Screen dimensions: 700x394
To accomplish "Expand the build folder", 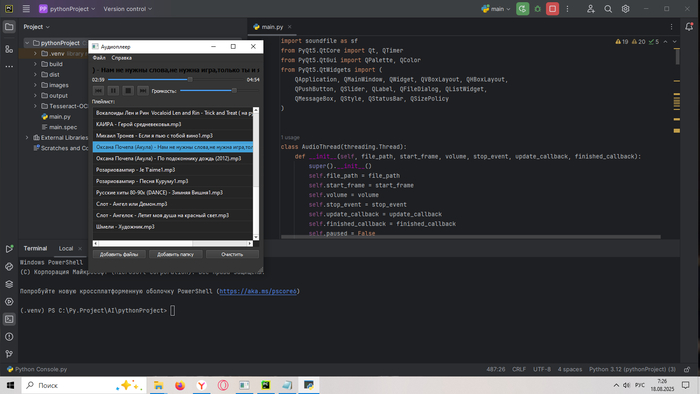I will click(35, 64).
